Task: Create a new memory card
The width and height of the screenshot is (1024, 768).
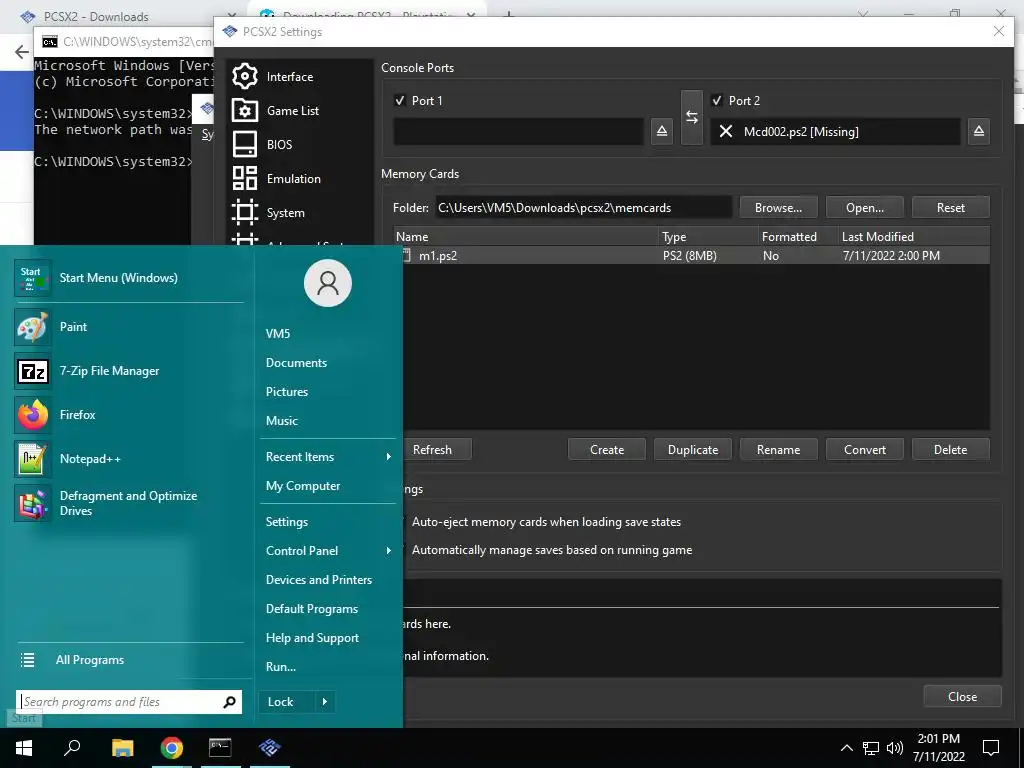Action: click(x=607, y=449)
